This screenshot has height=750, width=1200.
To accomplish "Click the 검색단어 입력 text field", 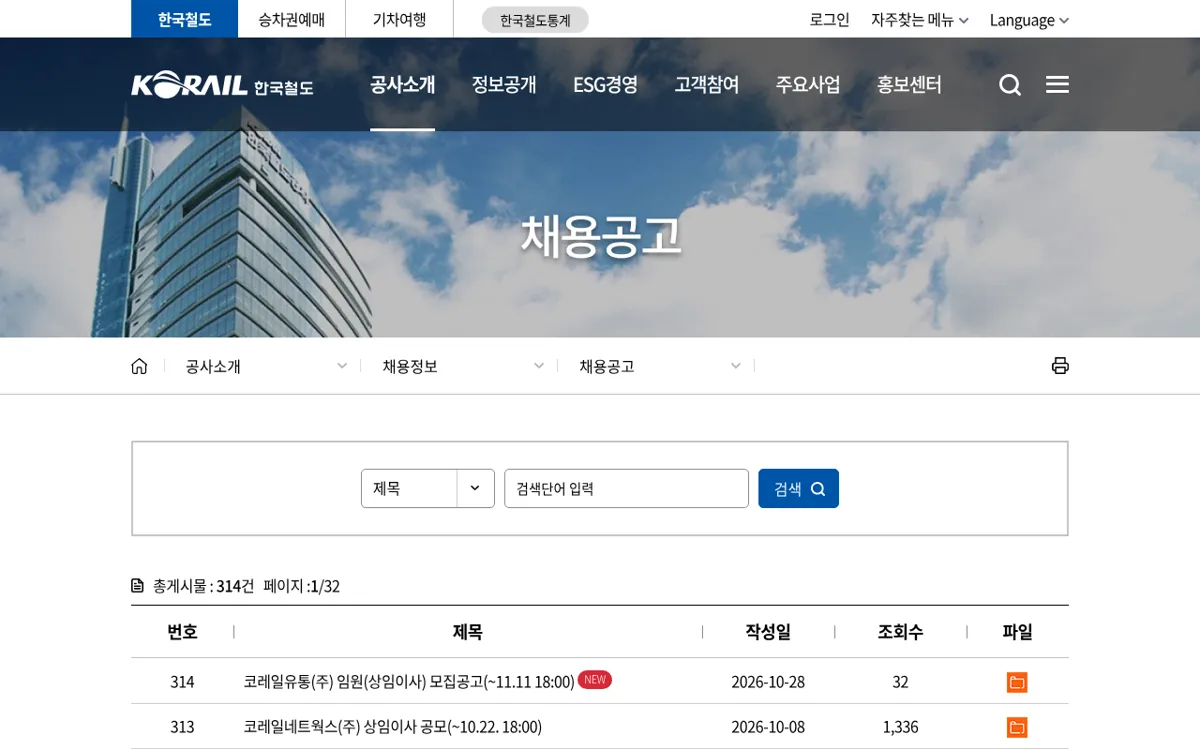I will [626, 488].
